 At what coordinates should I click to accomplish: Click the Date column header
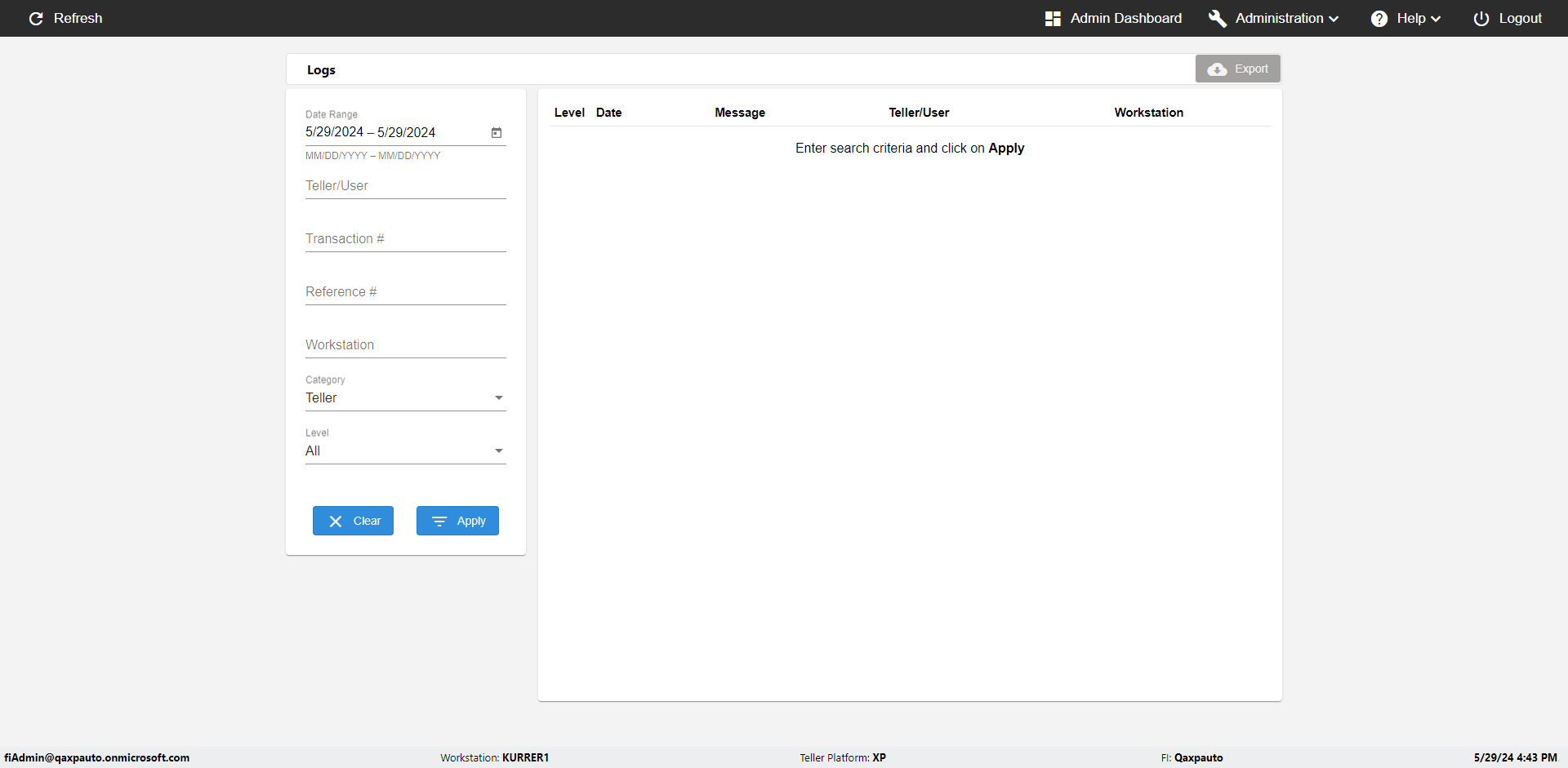[609, 113]
